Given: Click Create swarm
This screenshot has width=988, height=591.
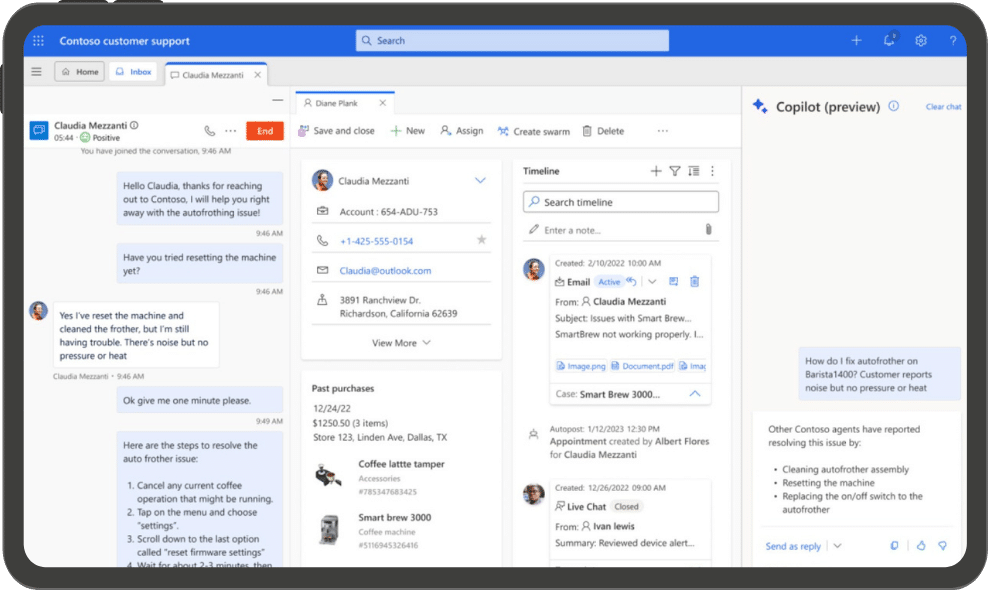Looking at the screenshot, I should pyautogui.click(x=534, y=131).
